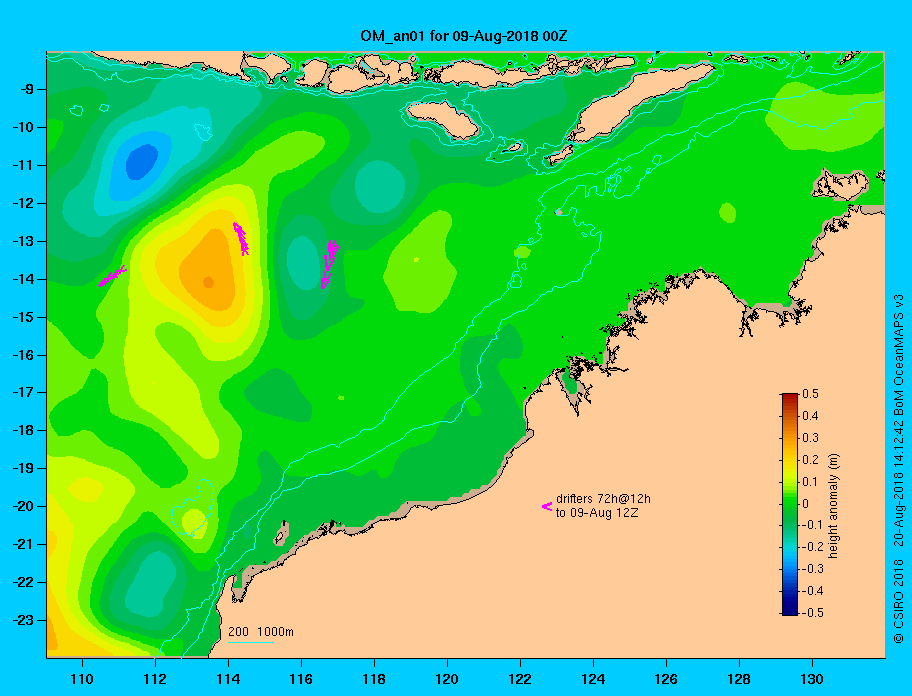Click the dark blue bottom of the colorbar

(x=790, y=611)
